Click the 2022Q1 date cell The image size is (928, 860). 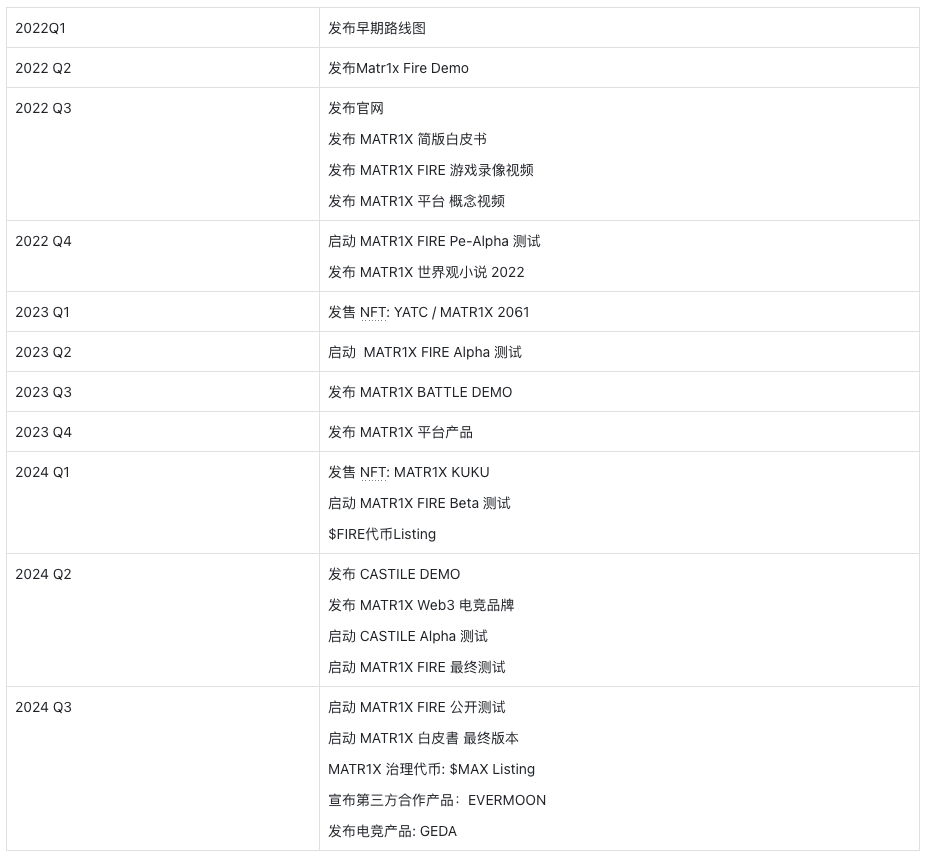click(x=40, y=28)
